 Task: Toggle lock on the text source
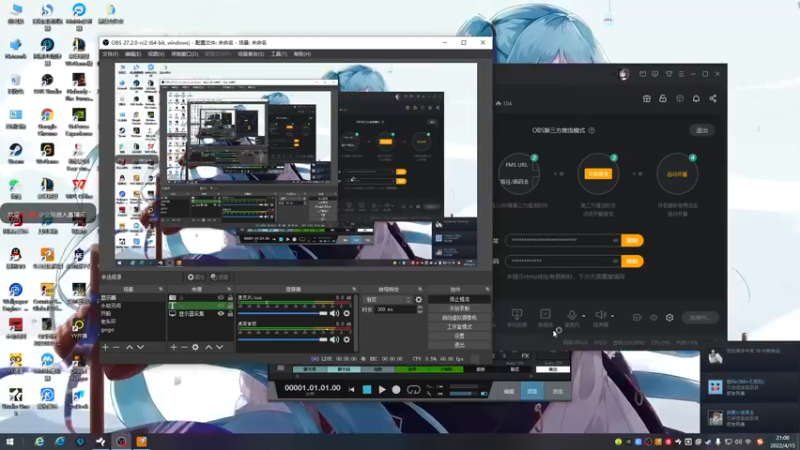click(x=230, y=306)
